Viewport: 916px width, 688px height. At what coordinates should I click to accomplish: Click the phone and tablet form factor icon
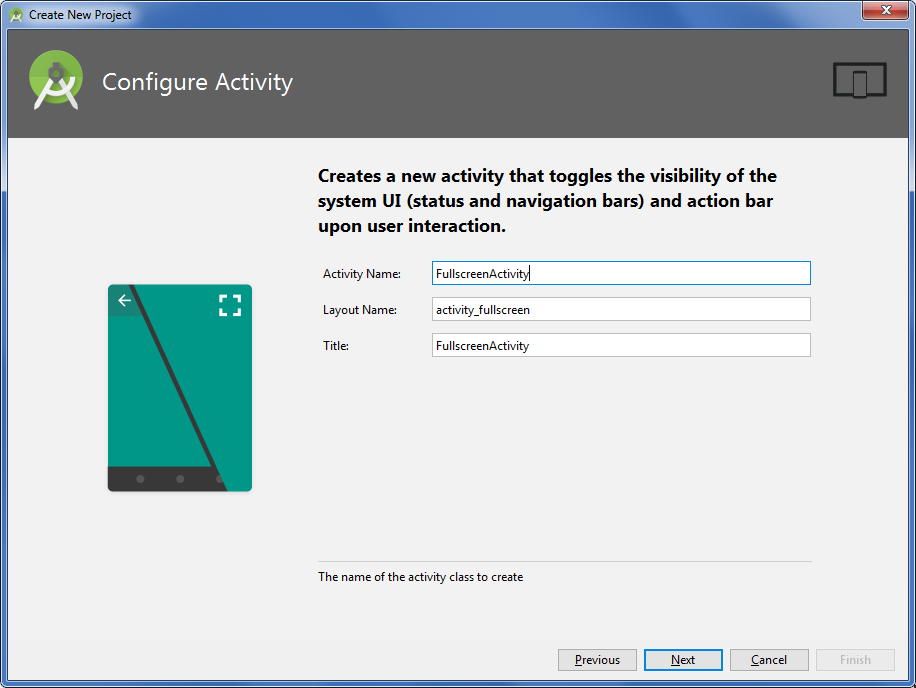[859, 80]
